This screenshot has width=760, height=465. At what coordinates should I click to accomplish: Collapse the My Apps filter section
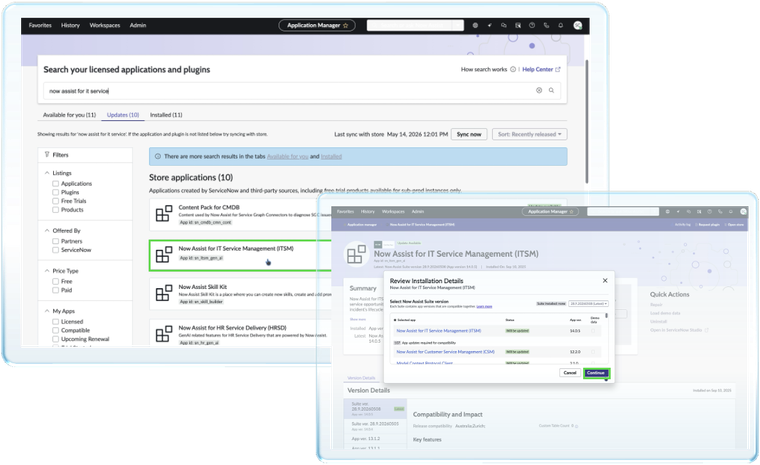(x=47, y=311)
